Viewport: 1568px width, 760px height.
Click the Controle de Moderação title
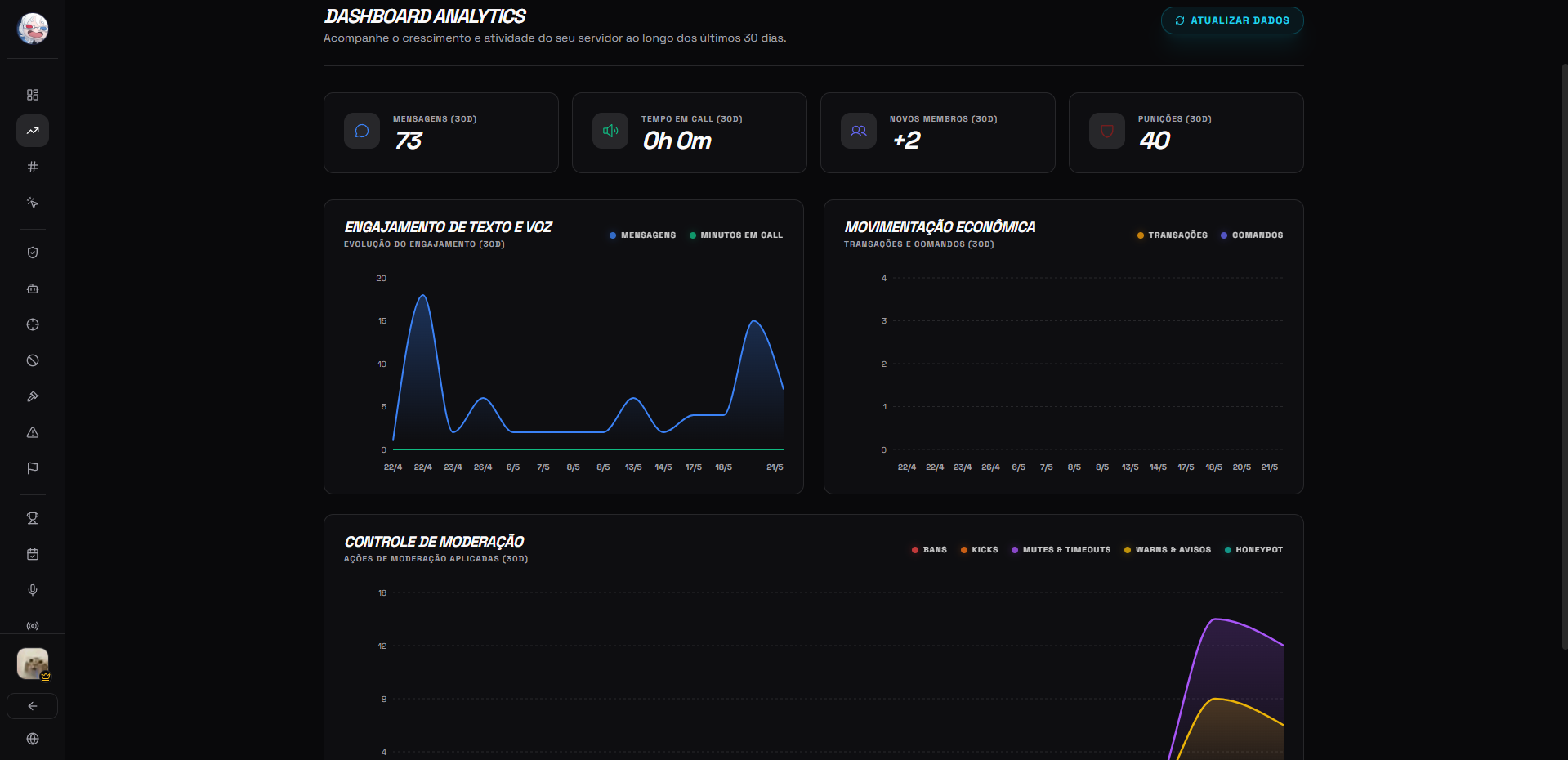[x=434, y=542]
